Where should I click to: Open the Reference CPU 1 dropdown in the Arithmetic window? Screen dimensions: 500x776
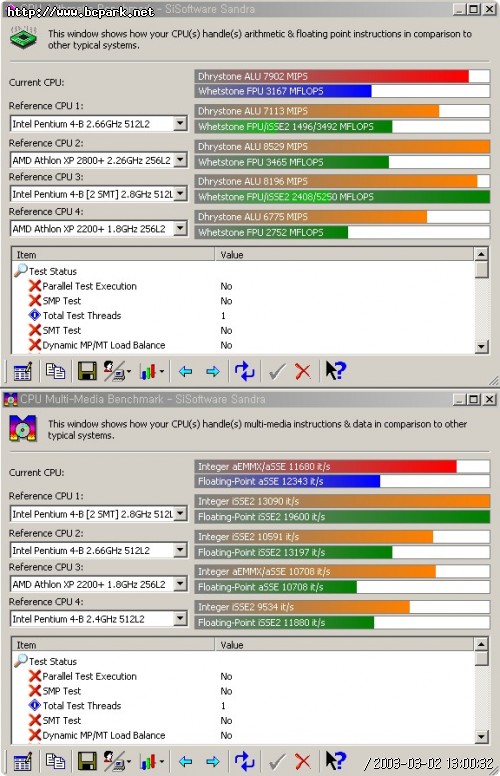tap(180, 123)
